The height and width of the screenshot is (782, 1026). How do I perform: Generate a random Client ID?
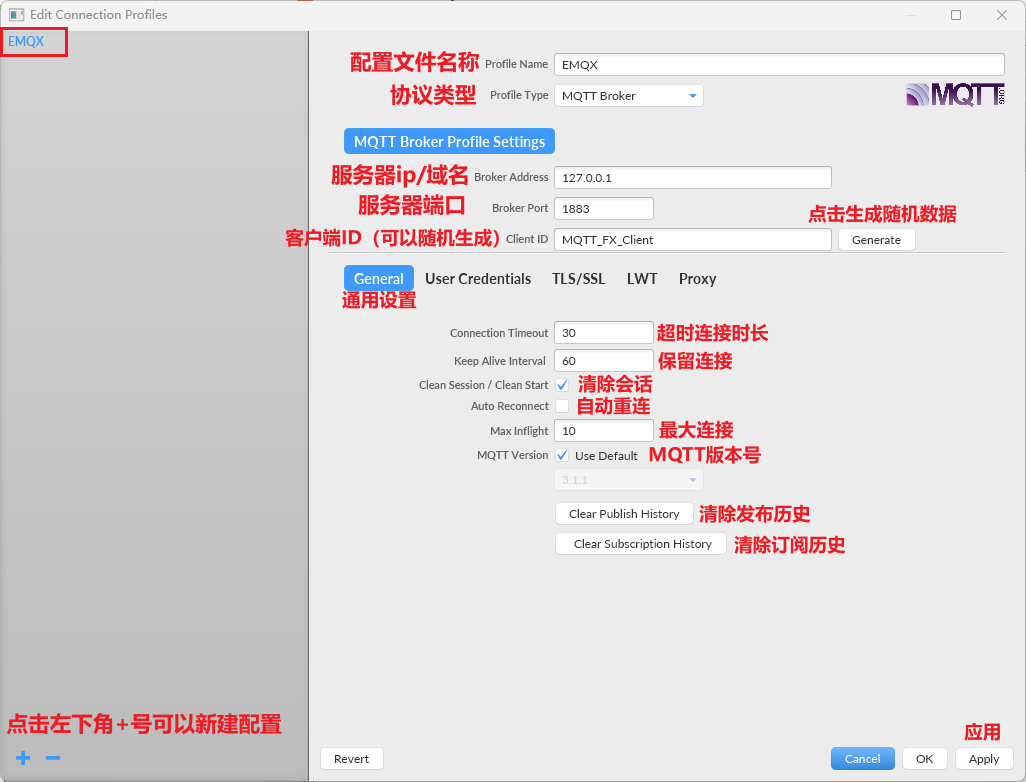pos(877,240)
